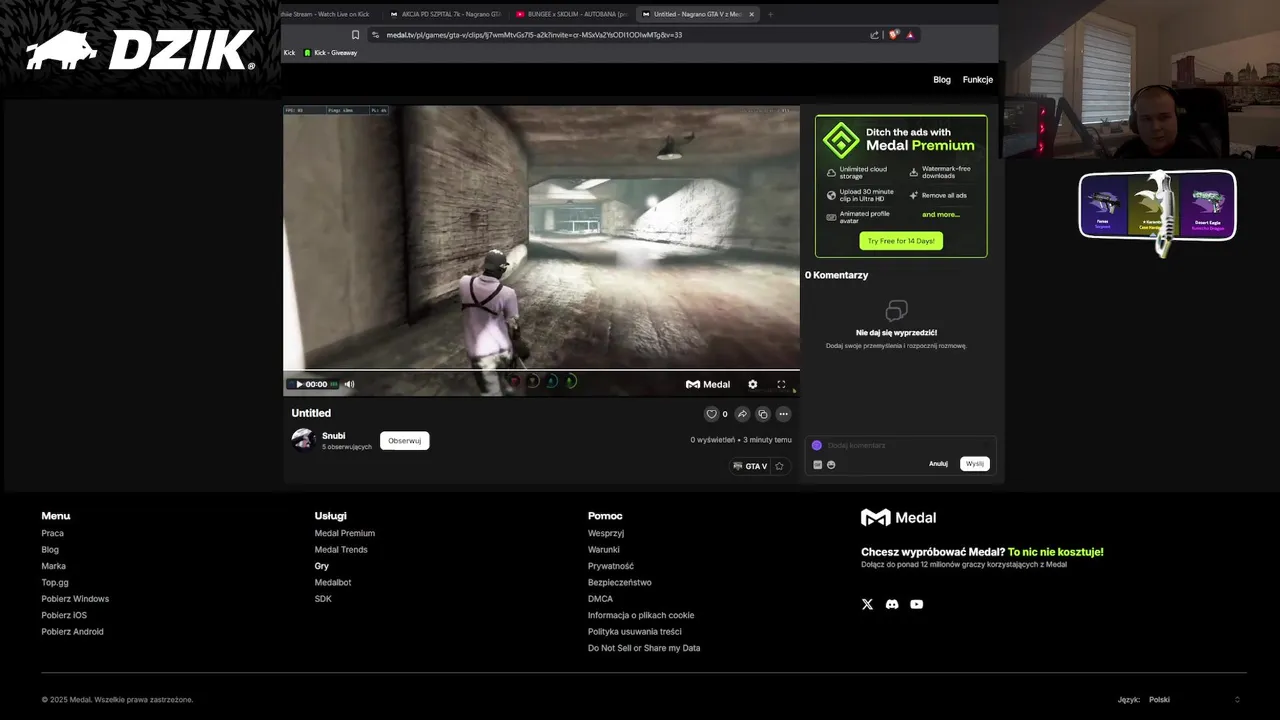Open the Gry footer link
The image size is (1280, 720).
pyautogui.click(x=322, y=566)
